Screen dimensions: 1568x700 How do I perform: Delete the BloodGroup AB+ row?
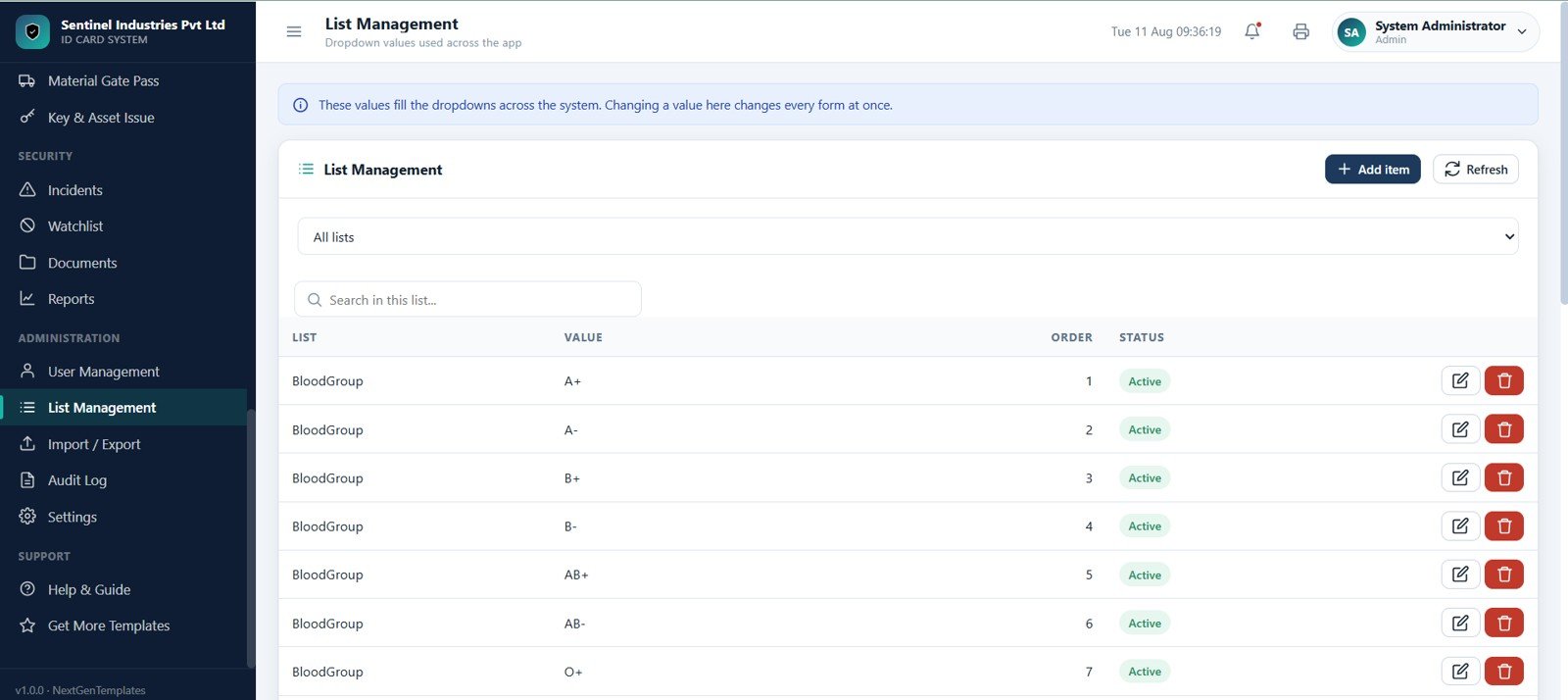click(x=1504, y=575)
